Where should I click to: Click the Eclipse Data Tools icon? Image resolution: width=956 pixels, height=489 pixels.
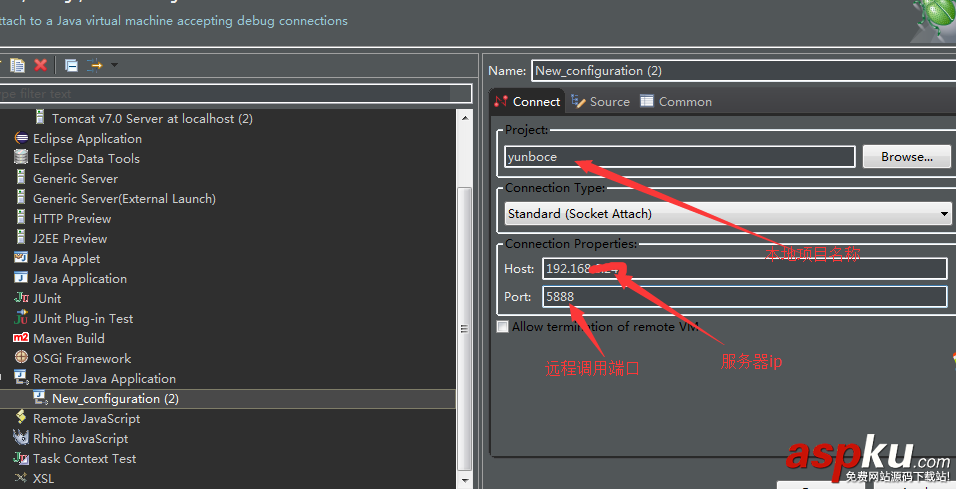pyautogui.click(x=21, y=158)
